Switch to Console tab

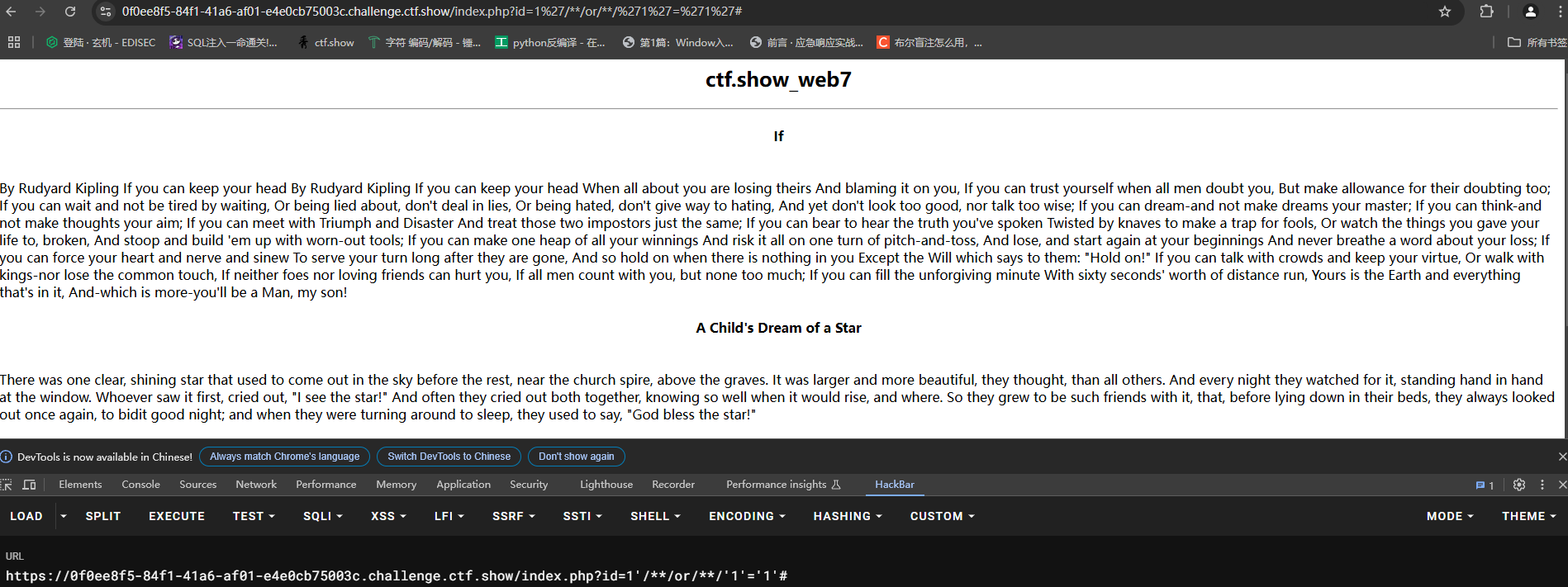pyautogui.click(x=140, y=485)
